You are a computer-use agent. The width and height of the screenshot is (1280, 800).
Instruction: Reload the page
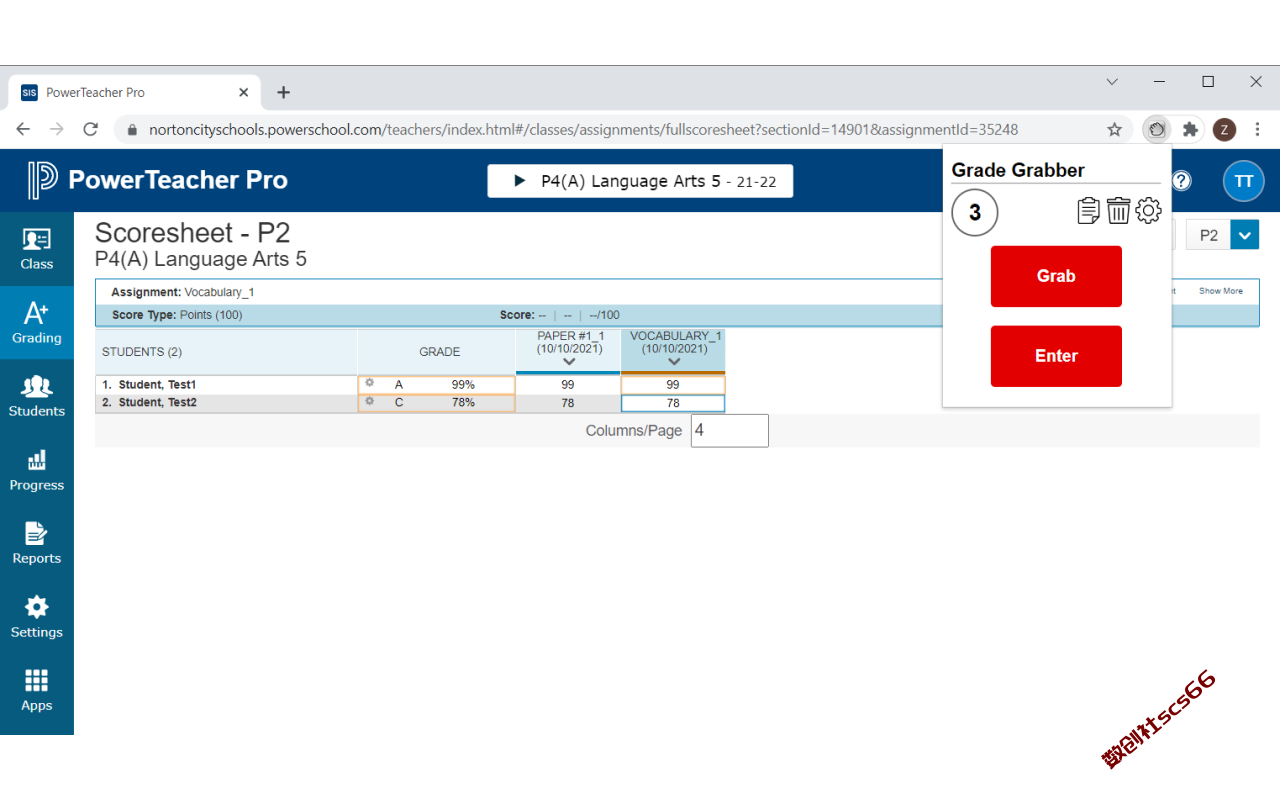(90, 129)
